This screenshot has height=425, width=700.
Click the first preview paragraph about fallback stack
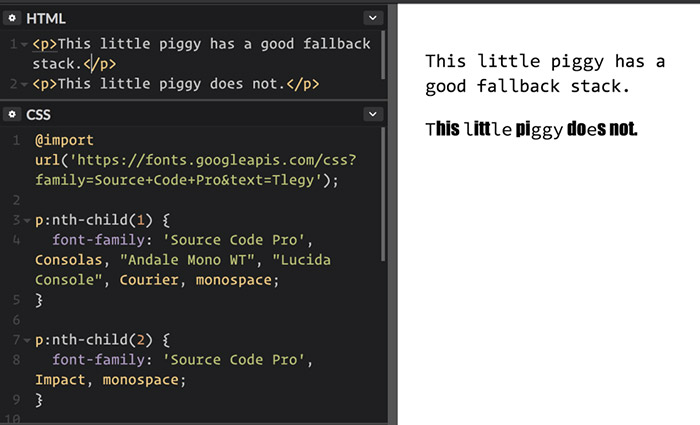coord(545,74)
